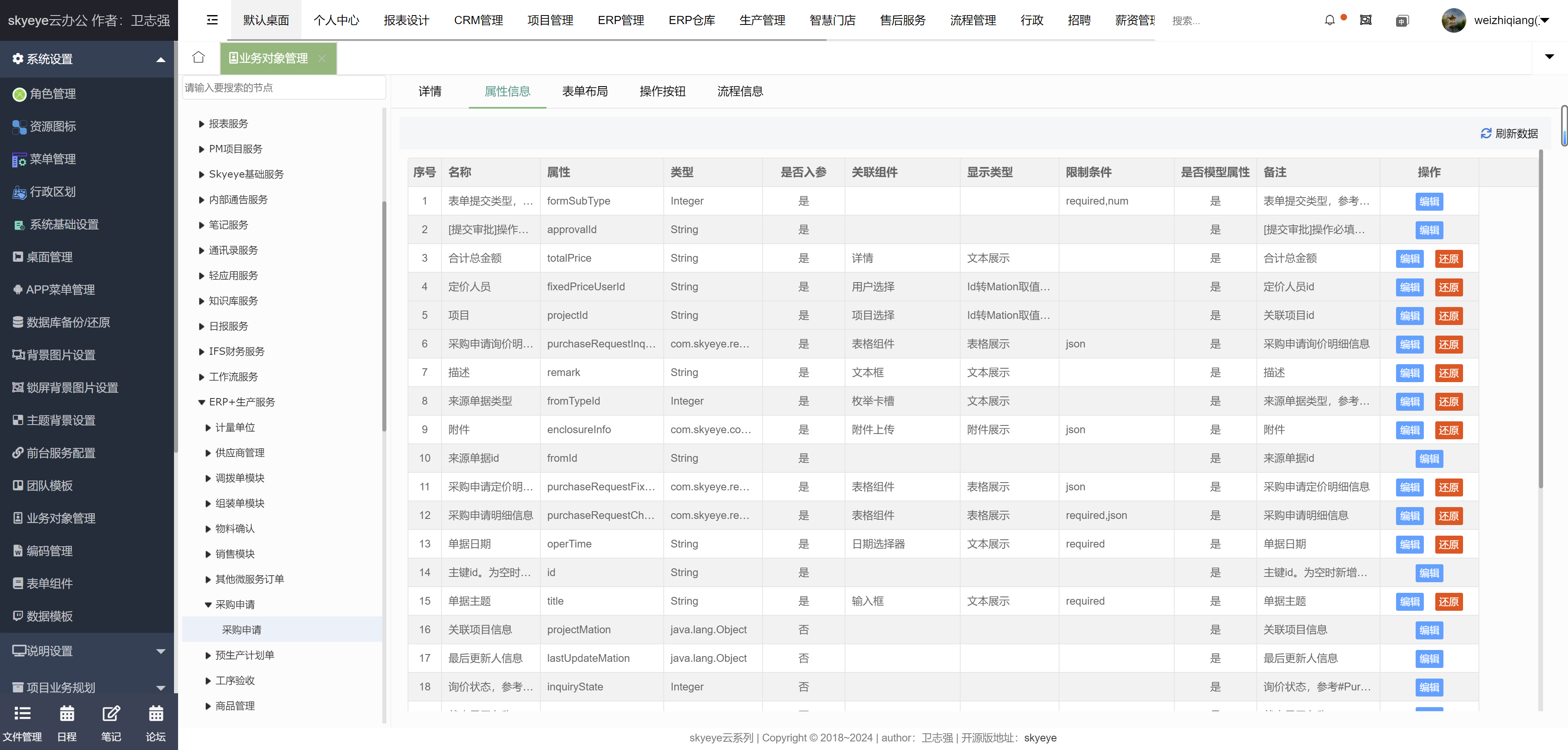Click the node search input field
This screenshot has width=1568, height=750.
(283, 88)
